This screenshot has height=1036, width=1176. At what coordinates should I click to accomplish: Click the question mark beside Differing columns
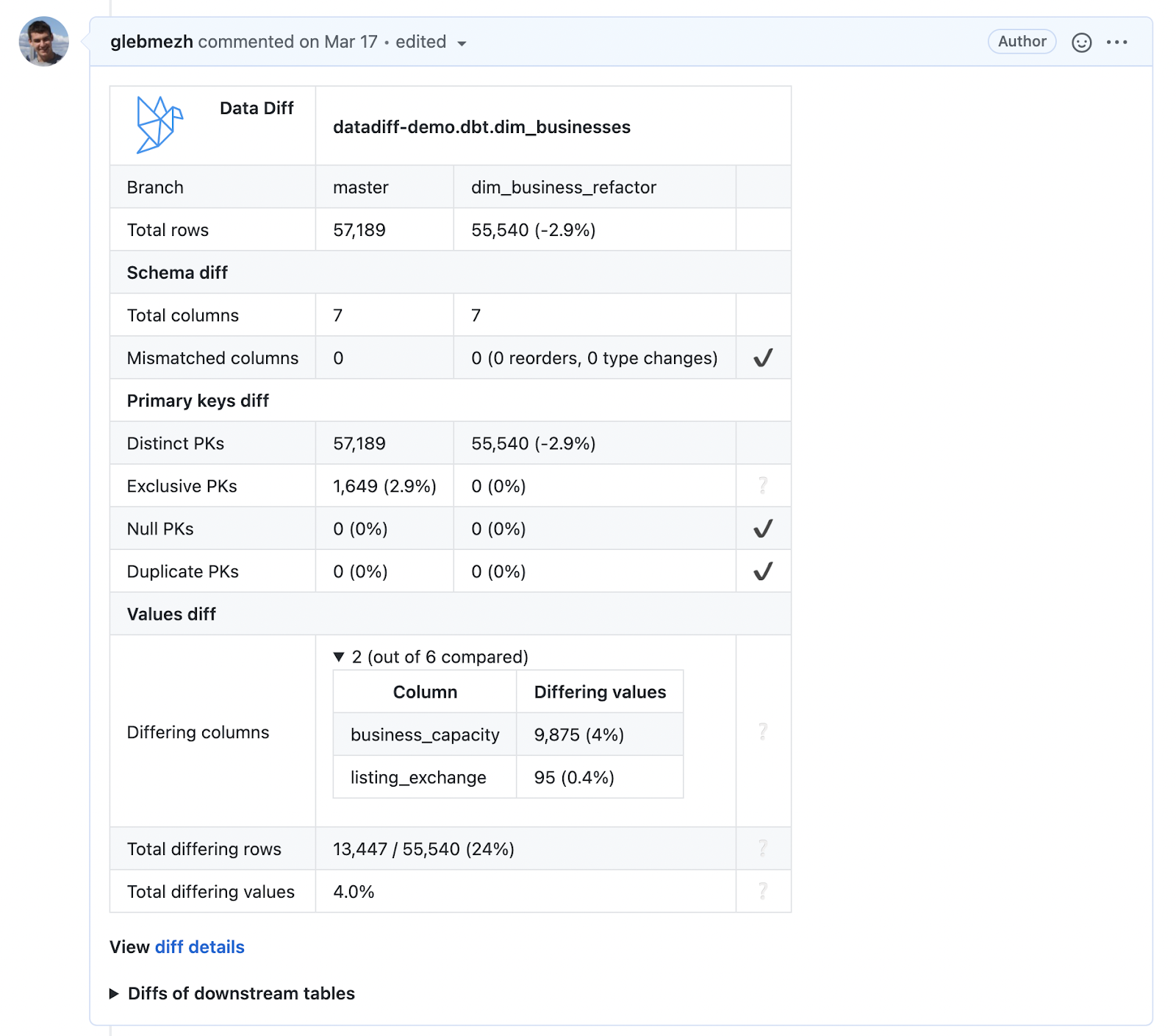pos(762,732)
